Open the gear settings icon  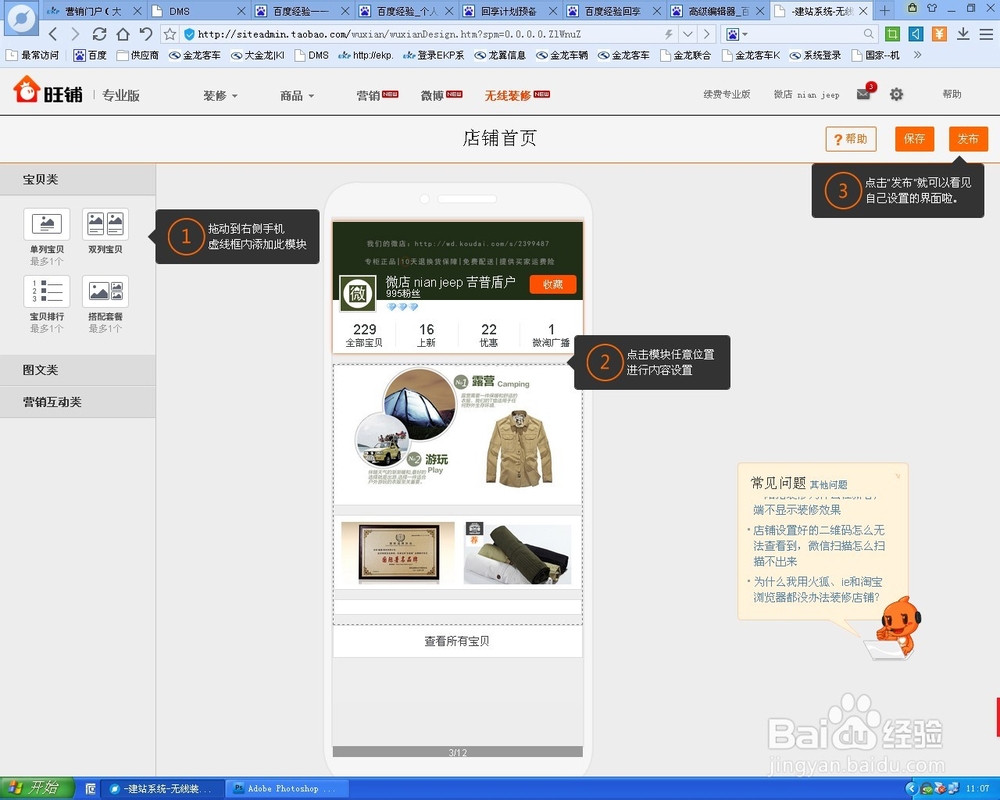896,93
